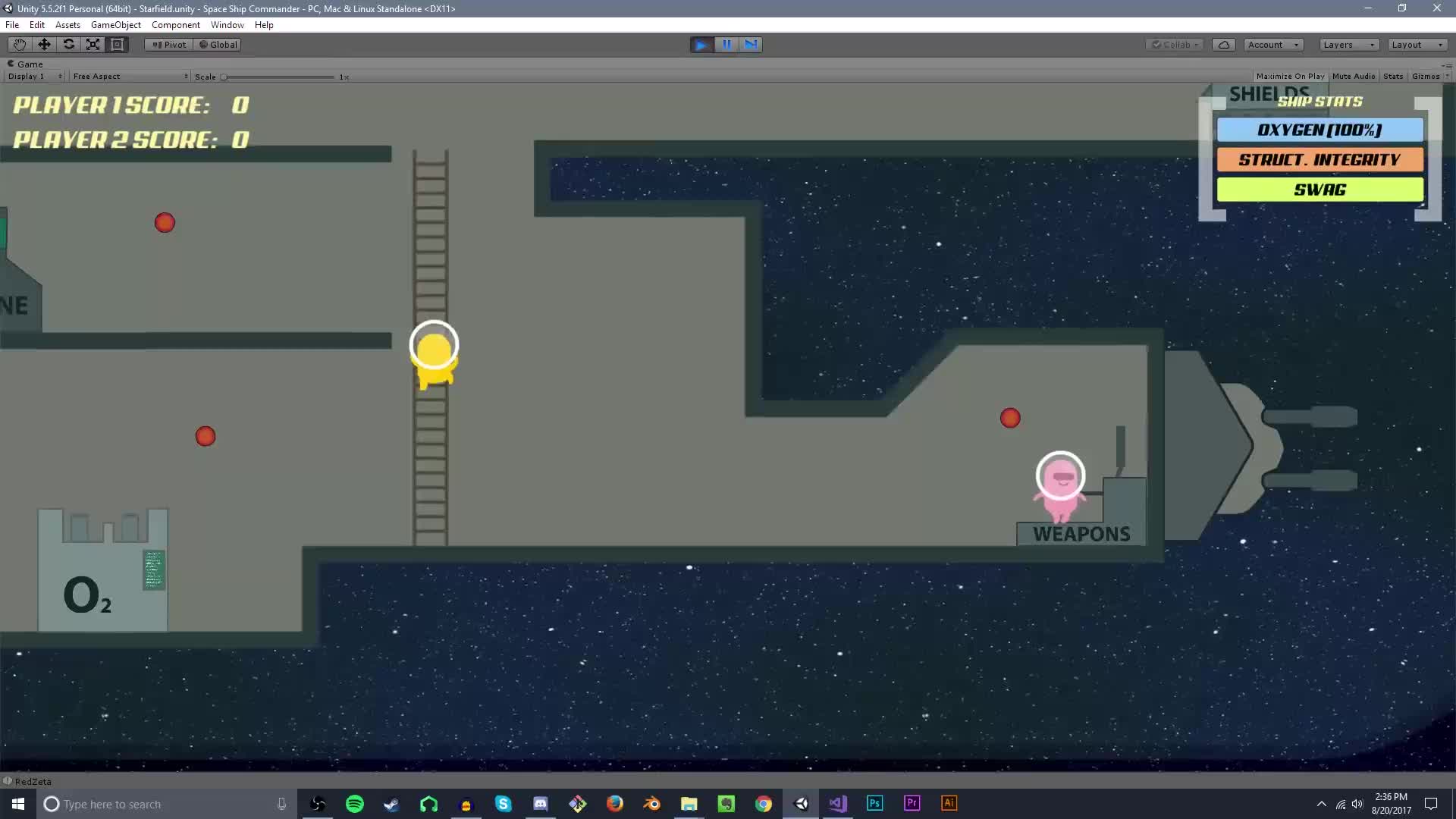Open the Layers dropdown
Viewport: 1456px width, 819px height.
(x=1348, y=45)
